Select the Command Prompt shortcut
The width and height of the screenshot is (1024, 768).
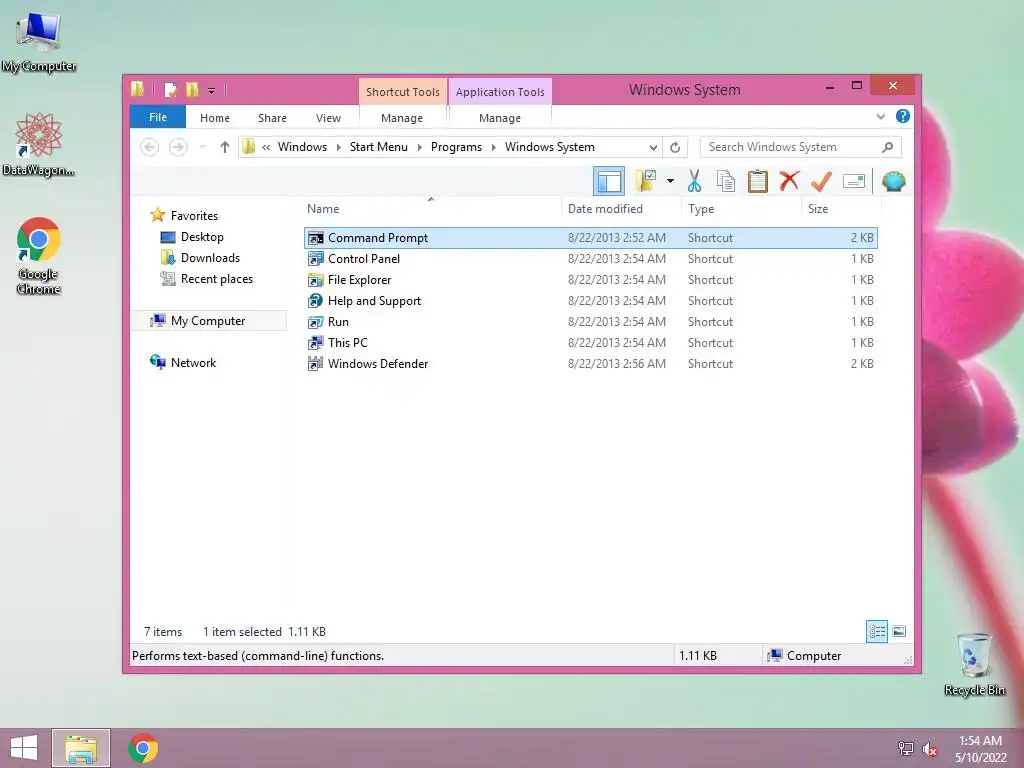590,238
